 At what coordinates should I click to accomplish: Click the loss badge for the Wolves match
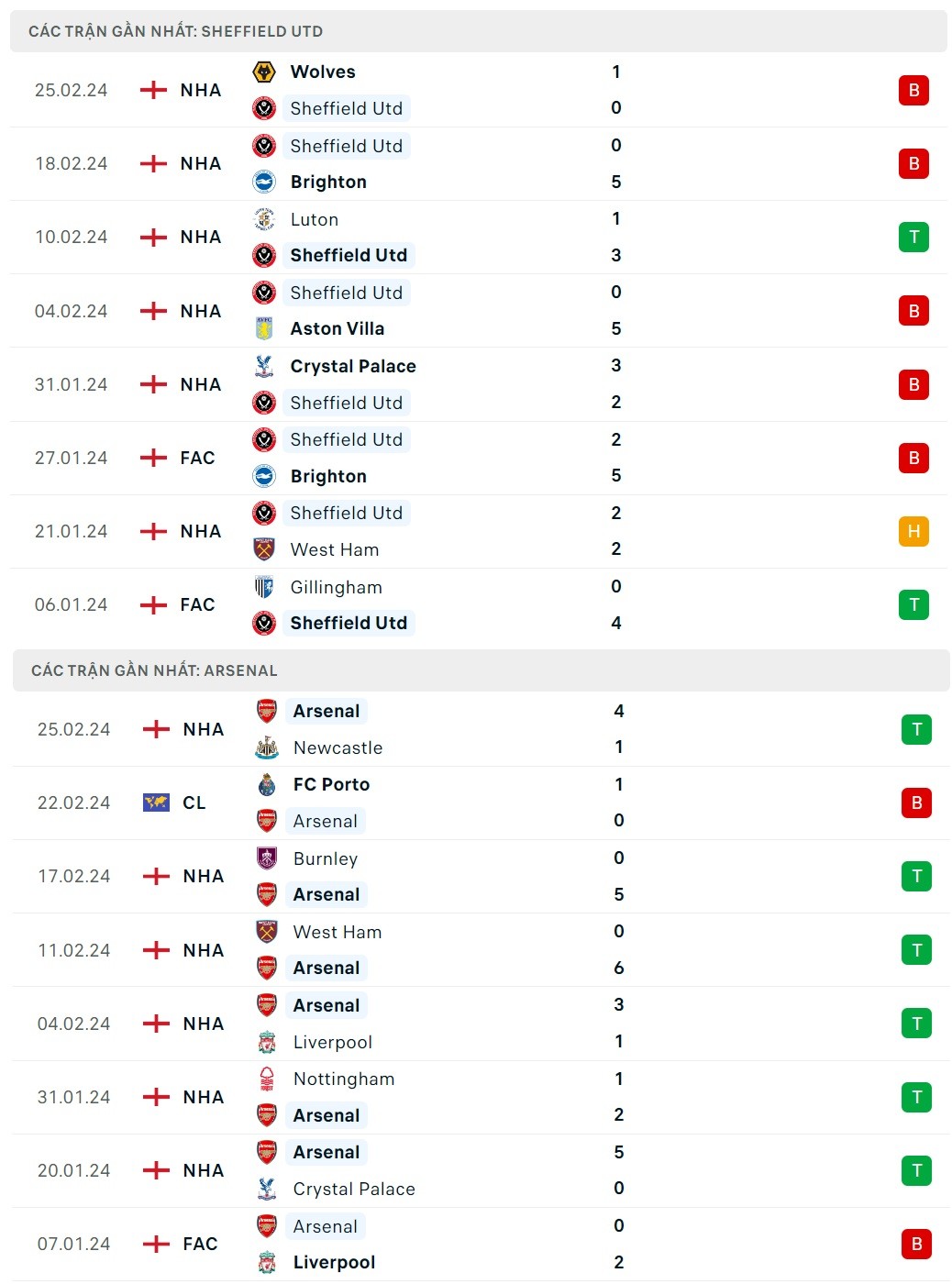coord(913,90)
